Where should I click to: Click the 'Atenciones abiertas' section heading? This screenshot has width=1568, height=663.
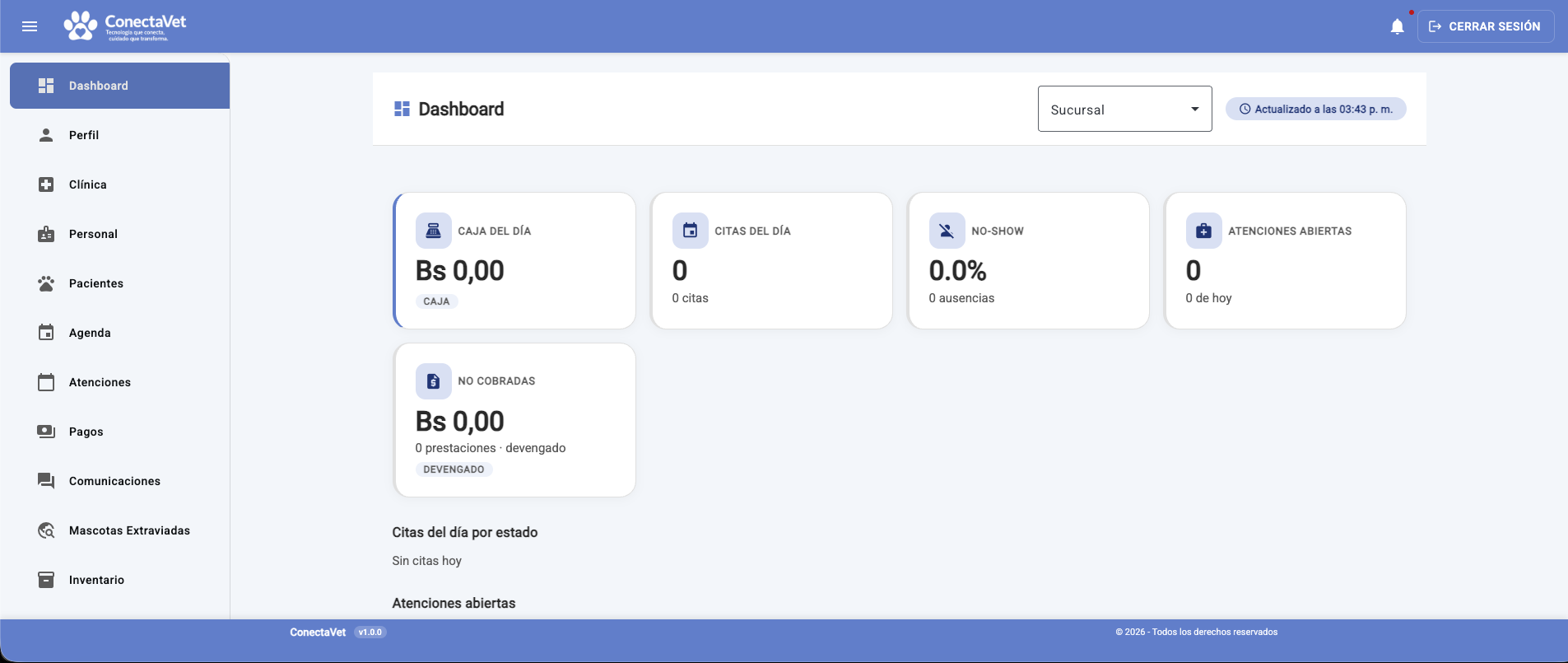[x=454, y=603]
